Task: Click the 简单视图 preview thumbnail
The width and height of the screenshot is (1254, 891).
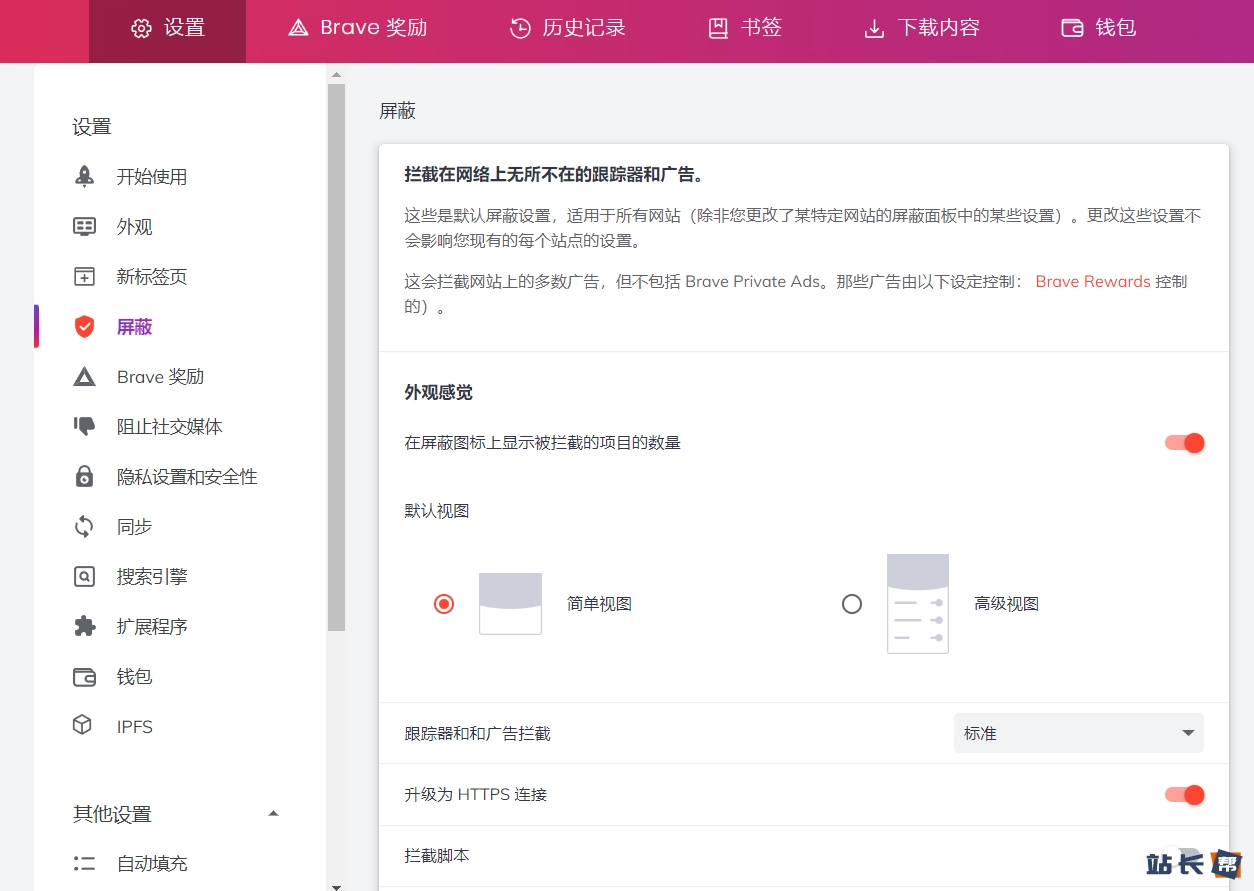Action: 510,604
